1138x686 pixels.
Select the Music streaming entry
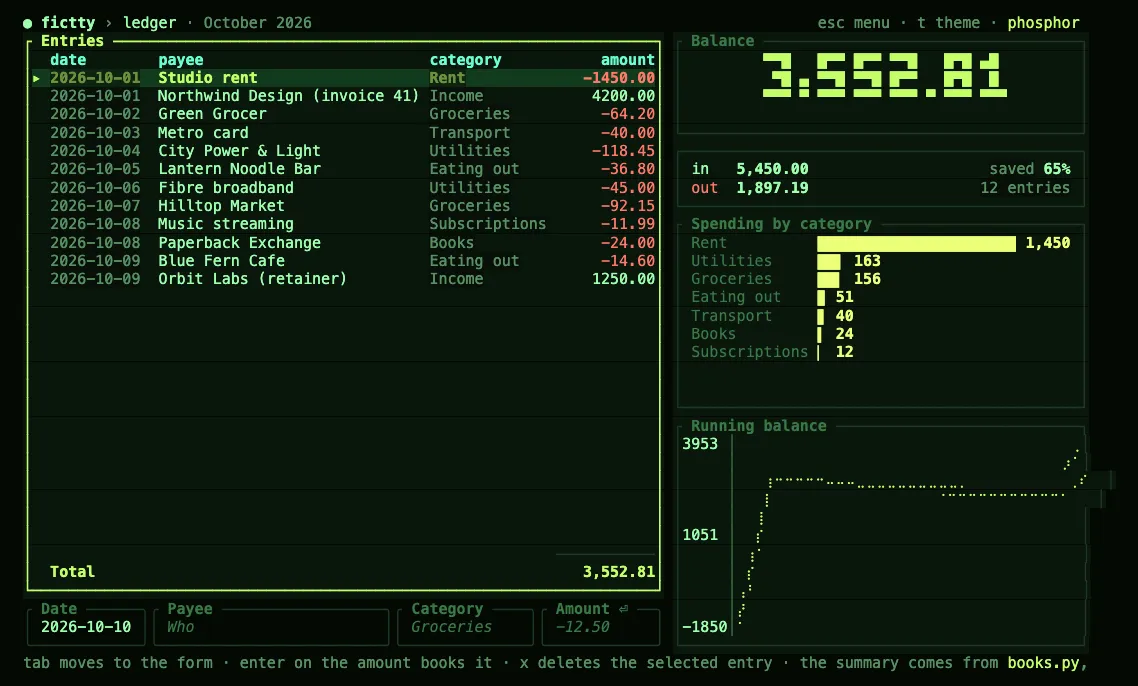coord(343,224)
